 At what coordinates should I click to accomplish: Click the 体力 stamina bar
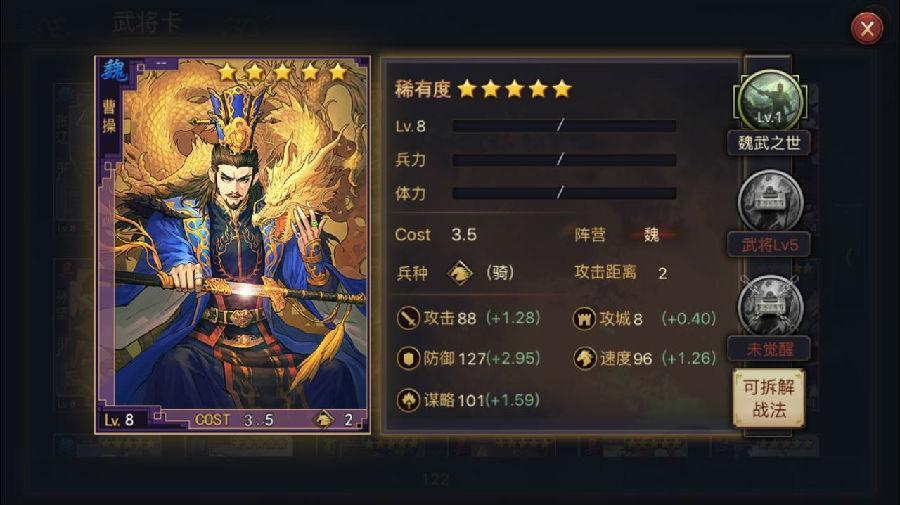coord(564,193)
